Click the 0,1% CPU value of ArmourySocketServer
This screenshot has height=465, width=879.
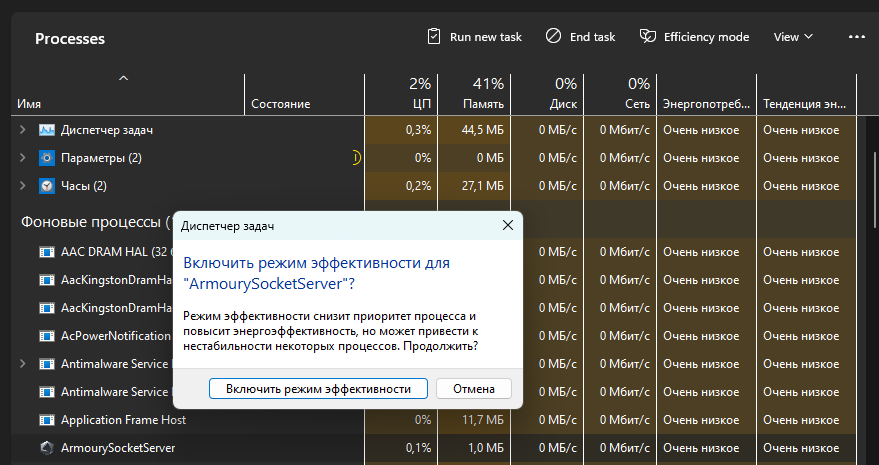point(418,448)
